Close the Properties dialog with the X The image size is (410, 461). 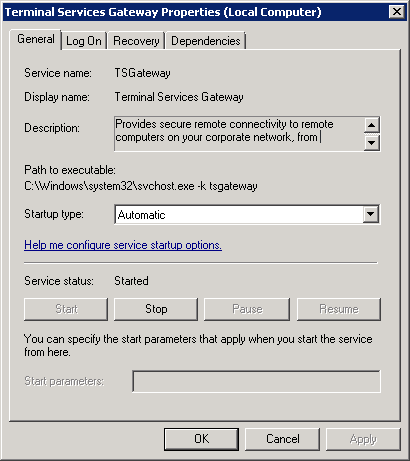point(397,12)
